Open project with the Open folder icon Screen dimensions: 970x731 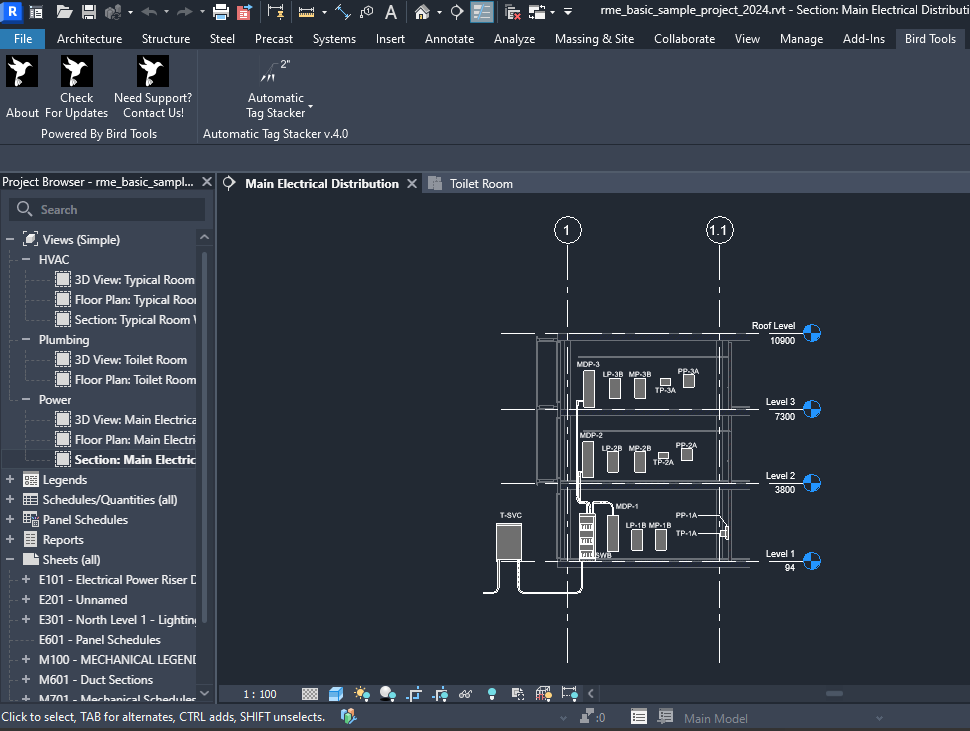(65, 12)
